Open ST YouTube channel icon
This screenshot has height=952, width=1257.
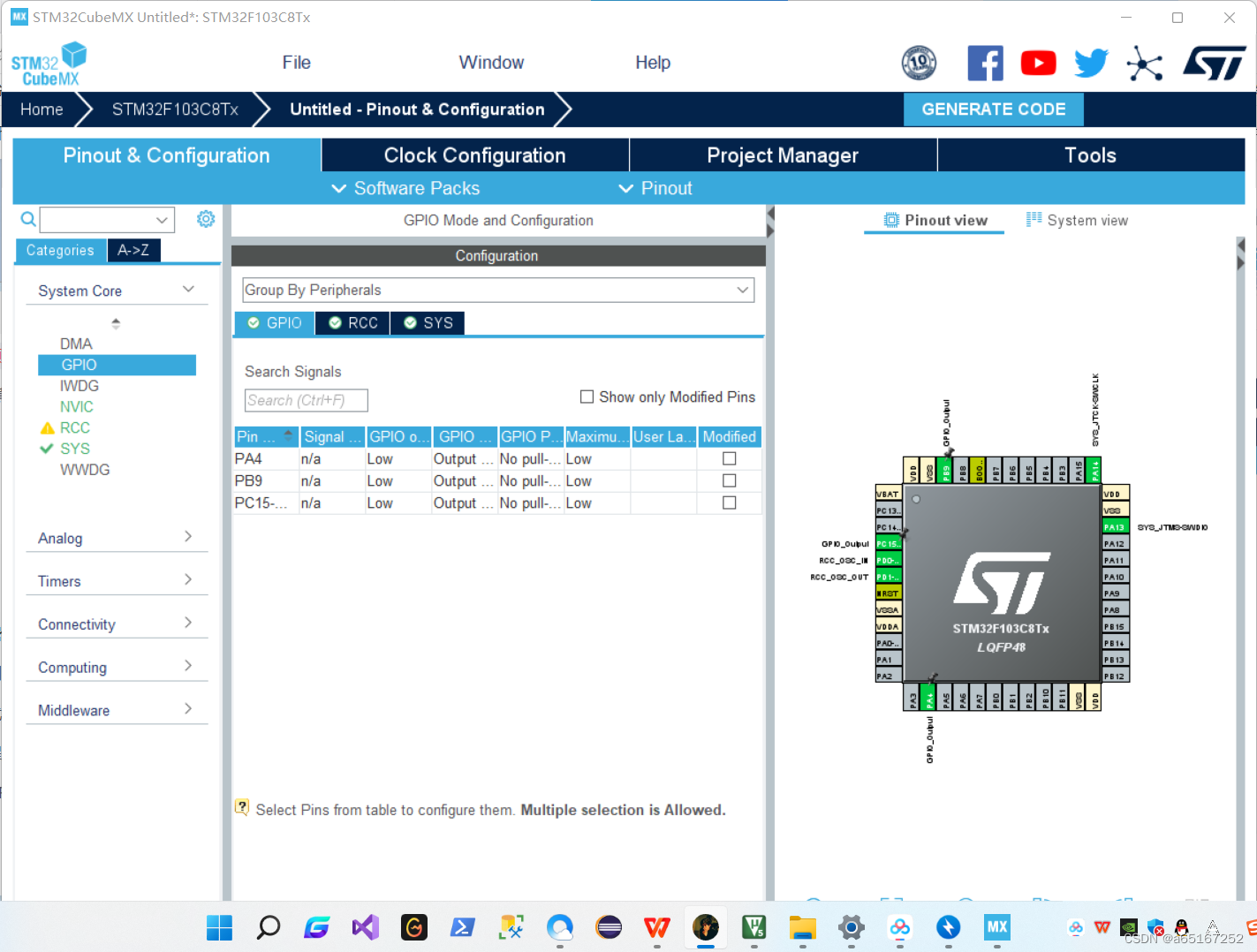pyautogui.click(x=1038, y=64)
